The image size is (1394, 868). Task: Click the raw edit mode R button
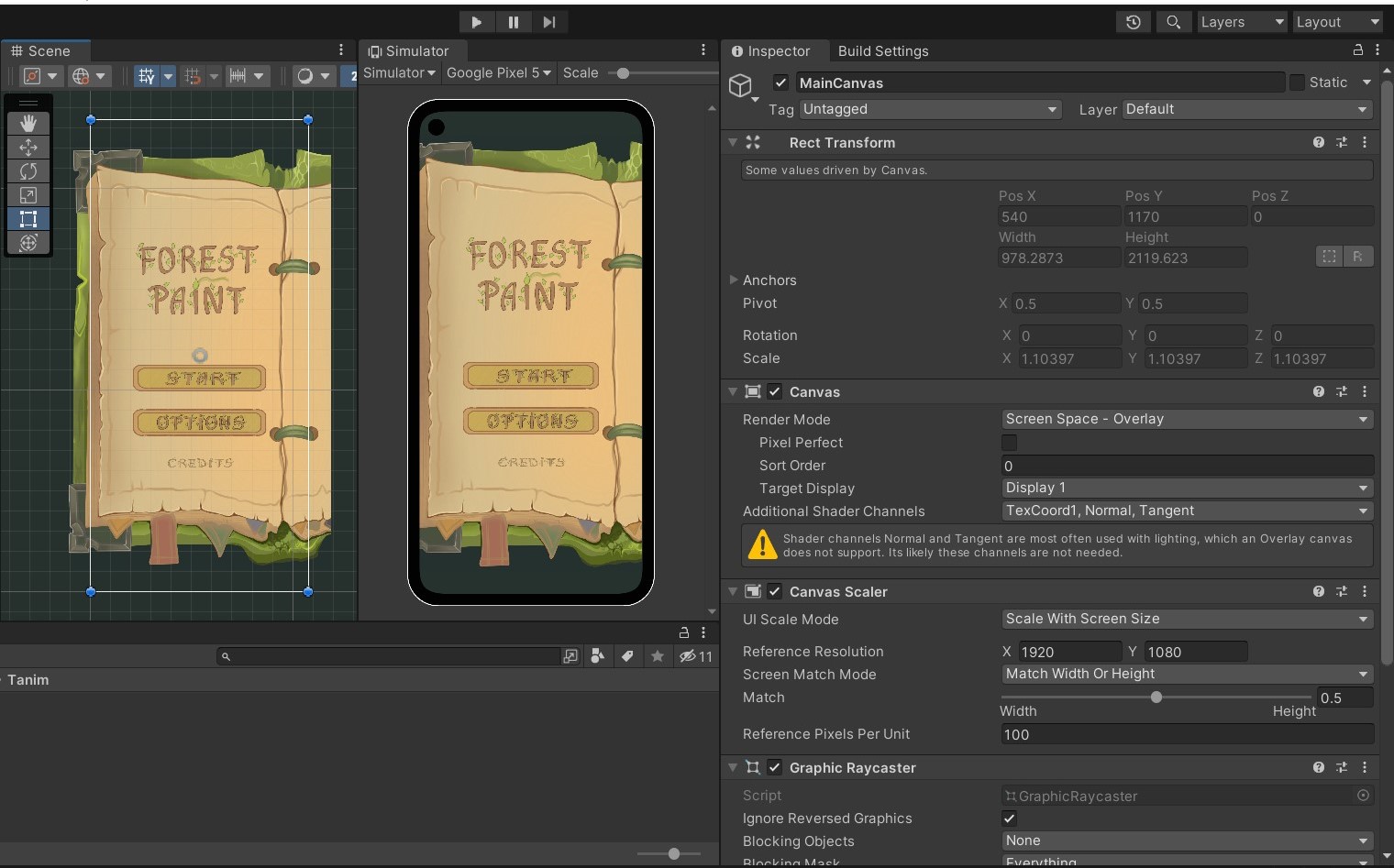pos(1358,257)
